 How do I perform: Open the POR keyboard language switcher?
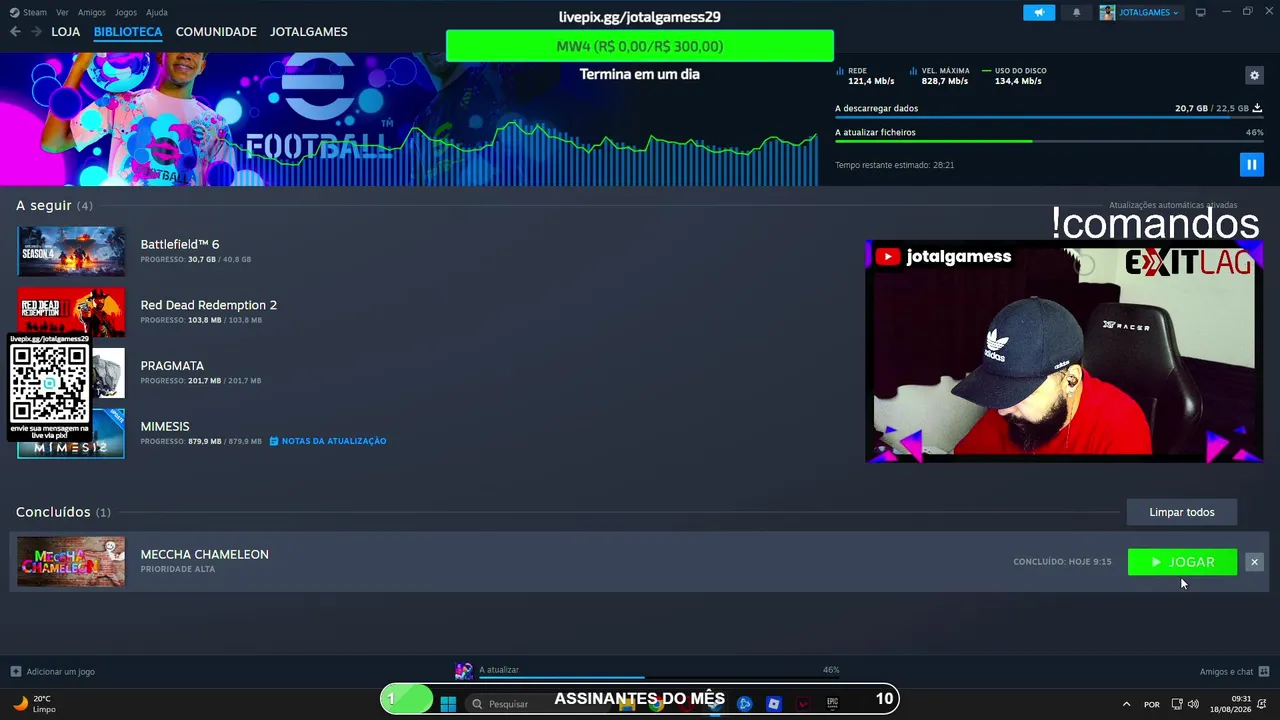pos(1152,704)
